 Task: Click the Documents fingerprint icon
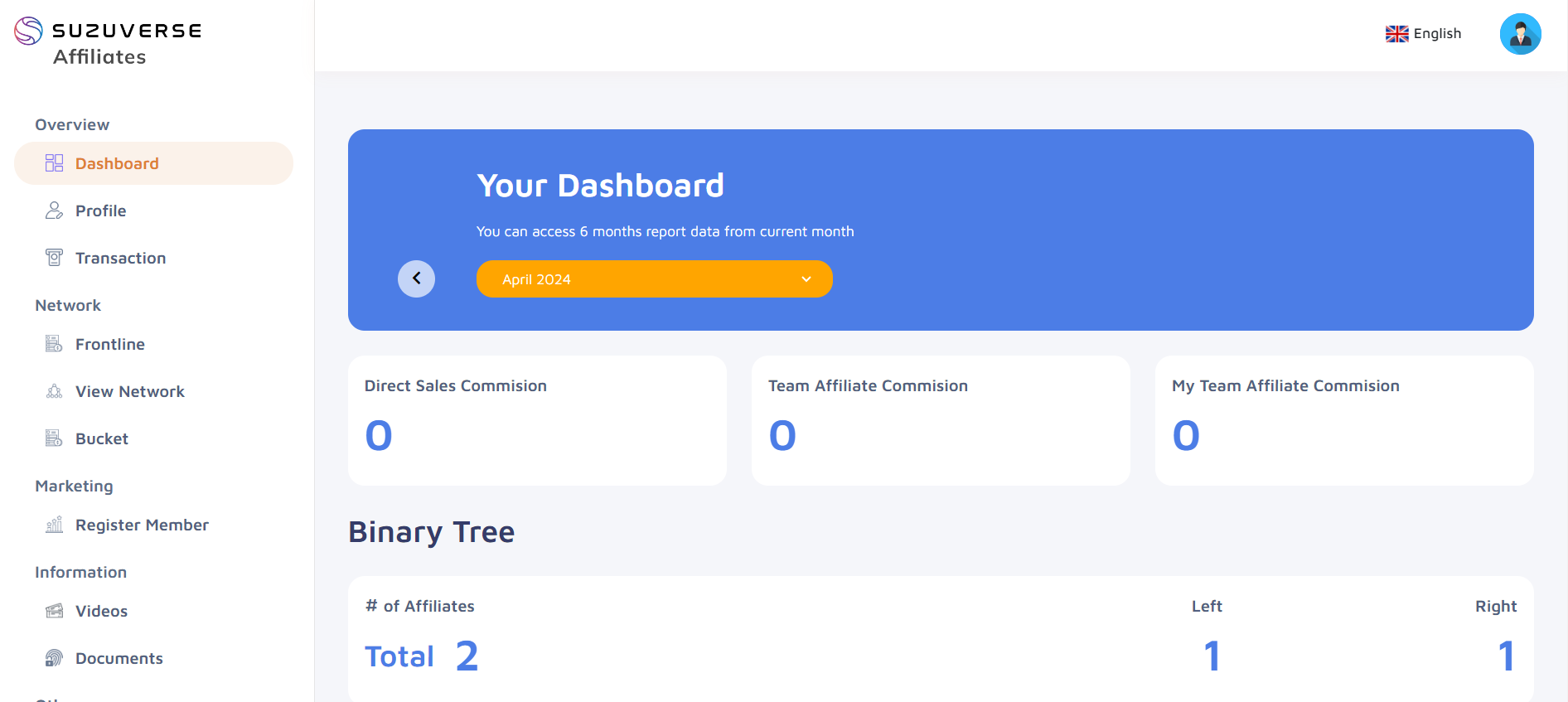click(54, 658)
